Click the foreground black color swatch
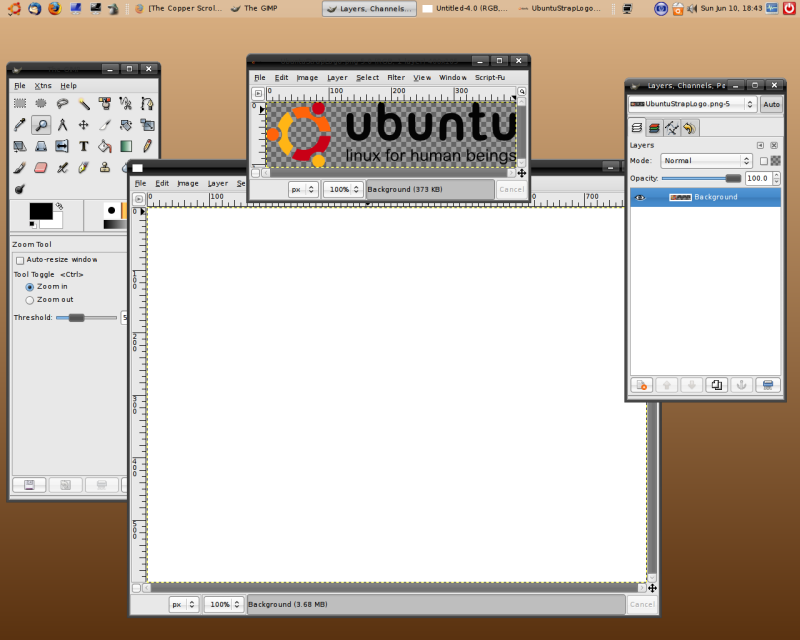 pos(41,211)
